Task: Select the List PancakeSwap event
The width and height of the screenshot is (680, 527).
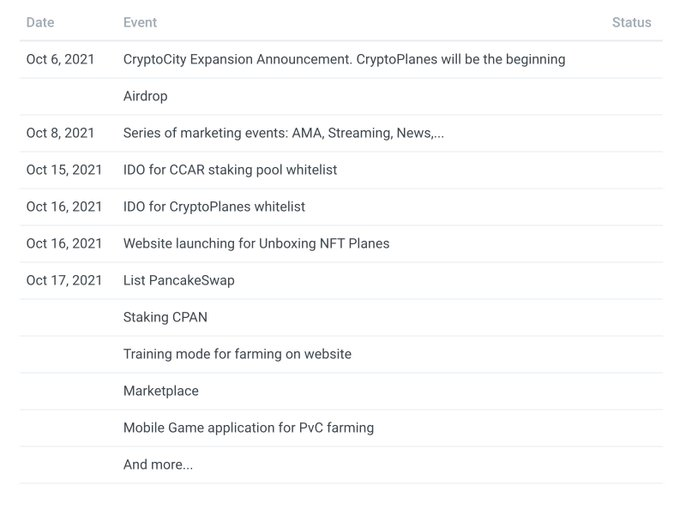Action: point(179,280)
